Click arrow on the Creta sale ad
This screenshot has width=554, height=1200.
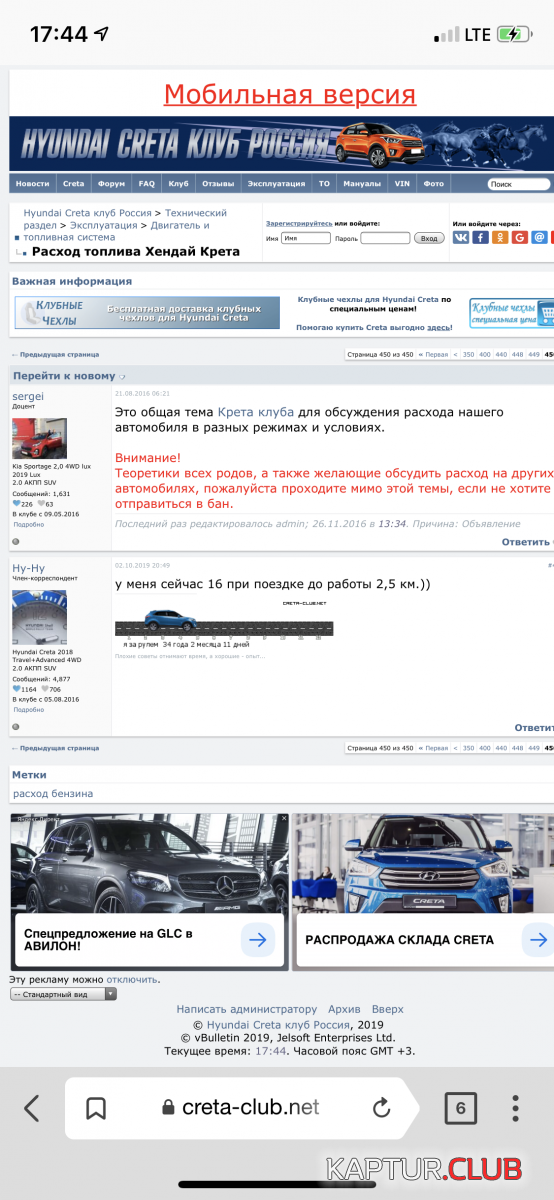[x=539, y=939]
